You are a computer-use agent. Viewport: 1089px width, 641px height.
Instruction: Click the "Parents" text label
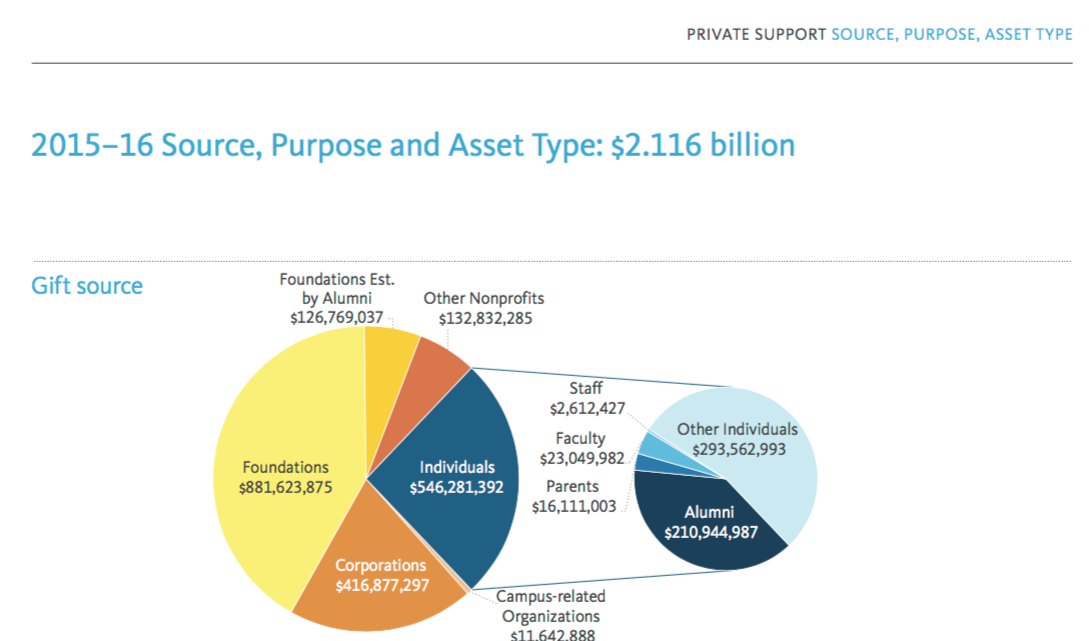(x=572, y=487)
